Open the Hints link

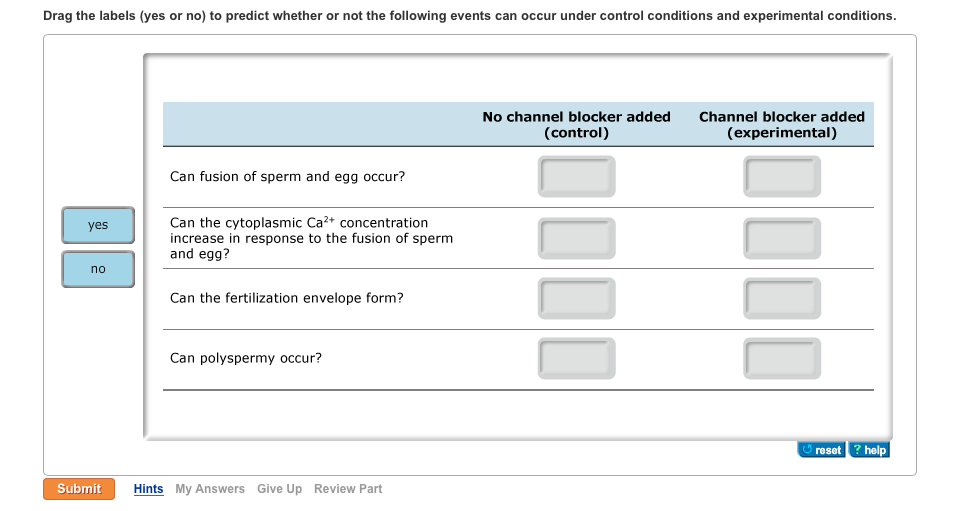tap(148, 489)
